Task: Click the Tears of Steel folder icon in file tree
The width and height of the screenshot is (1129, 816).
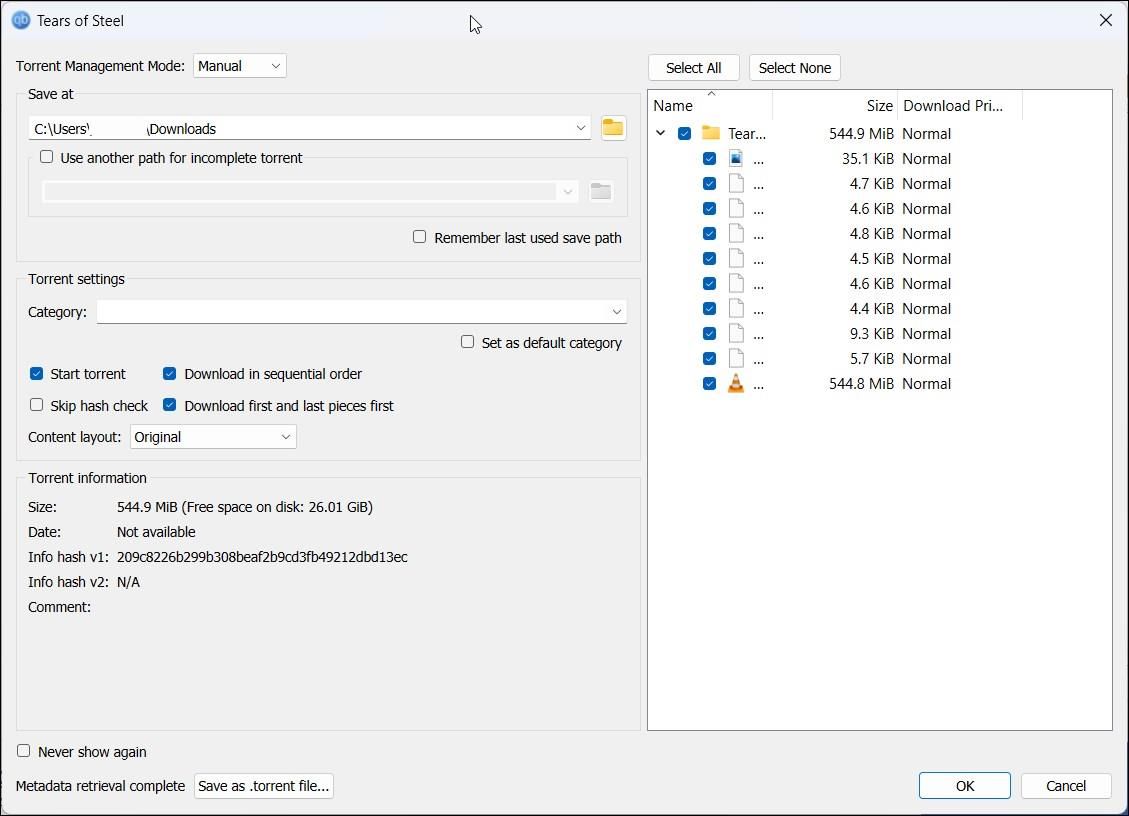Action: point(711,133)
